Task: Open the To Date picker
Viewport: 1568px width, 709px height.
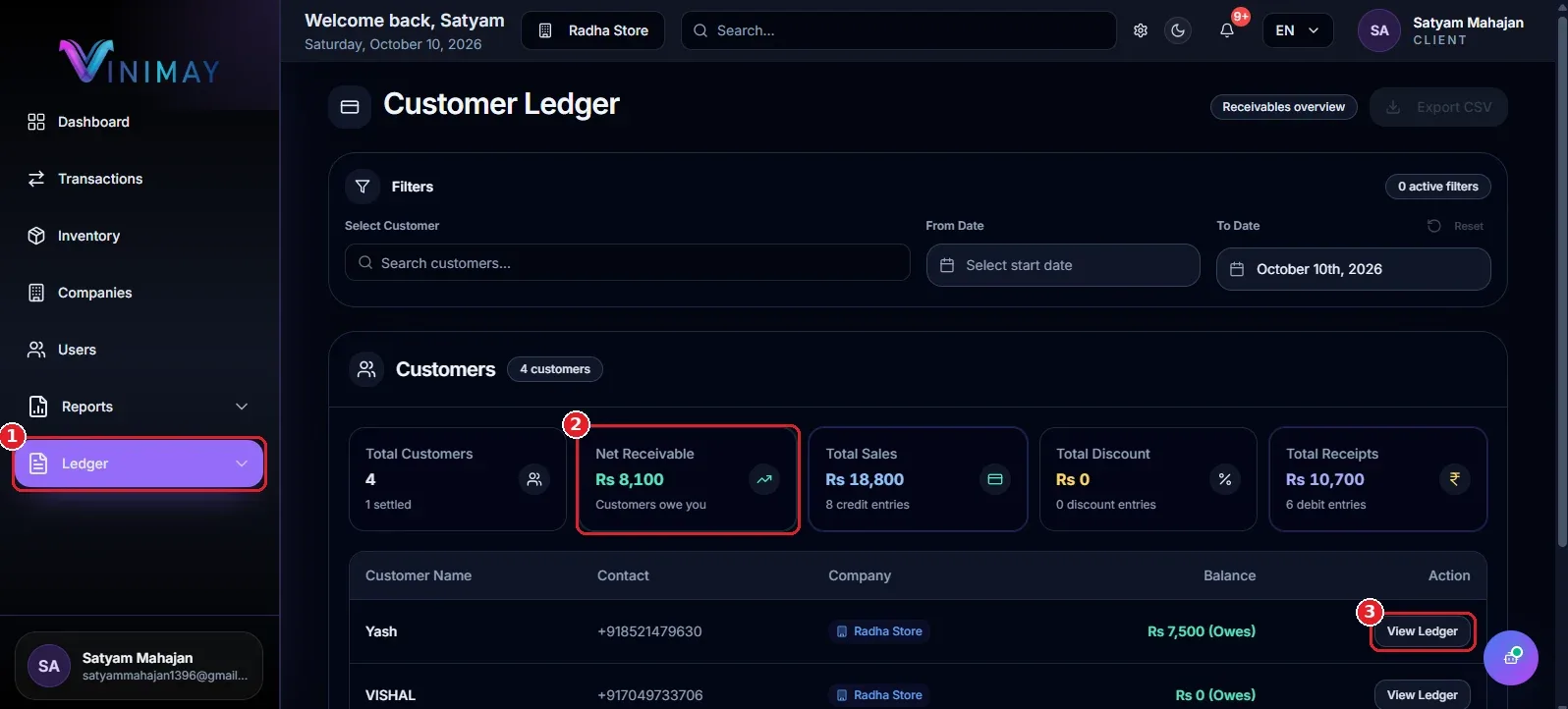Action: [x=1353, y=269]
